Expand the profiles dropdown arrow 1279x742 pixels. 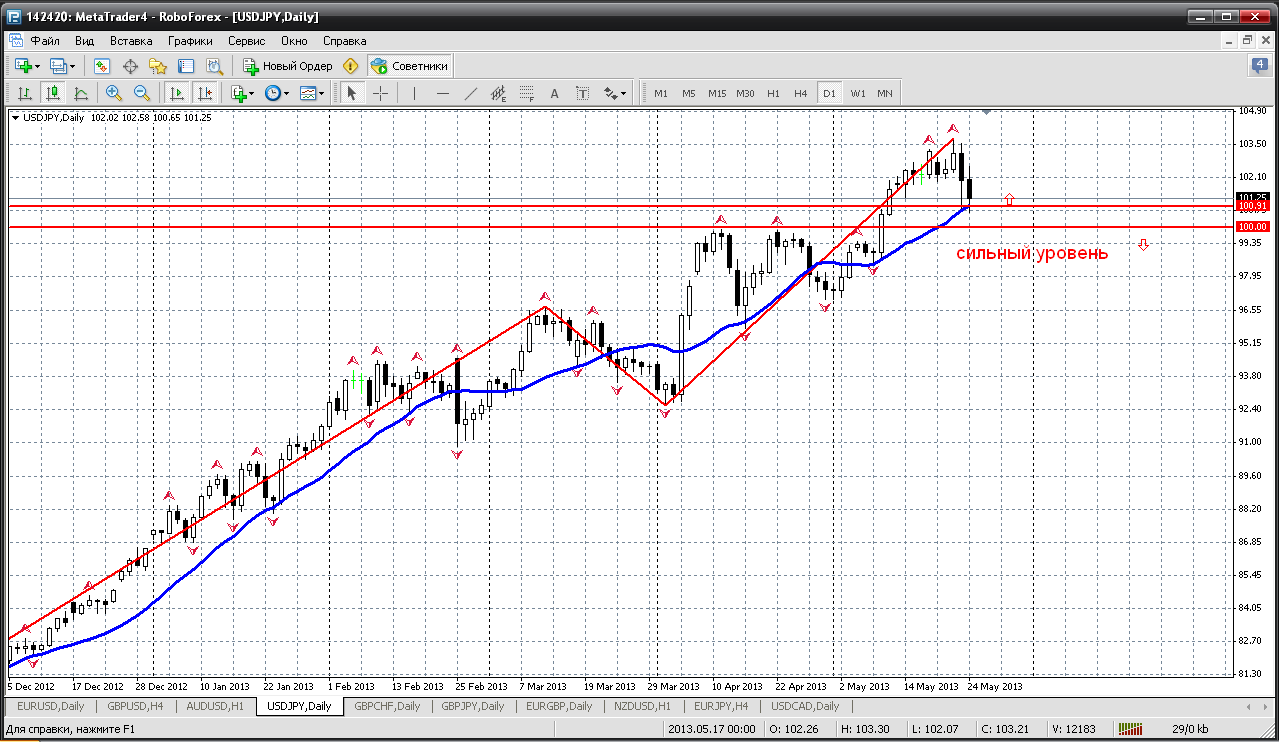coord(73,66)
